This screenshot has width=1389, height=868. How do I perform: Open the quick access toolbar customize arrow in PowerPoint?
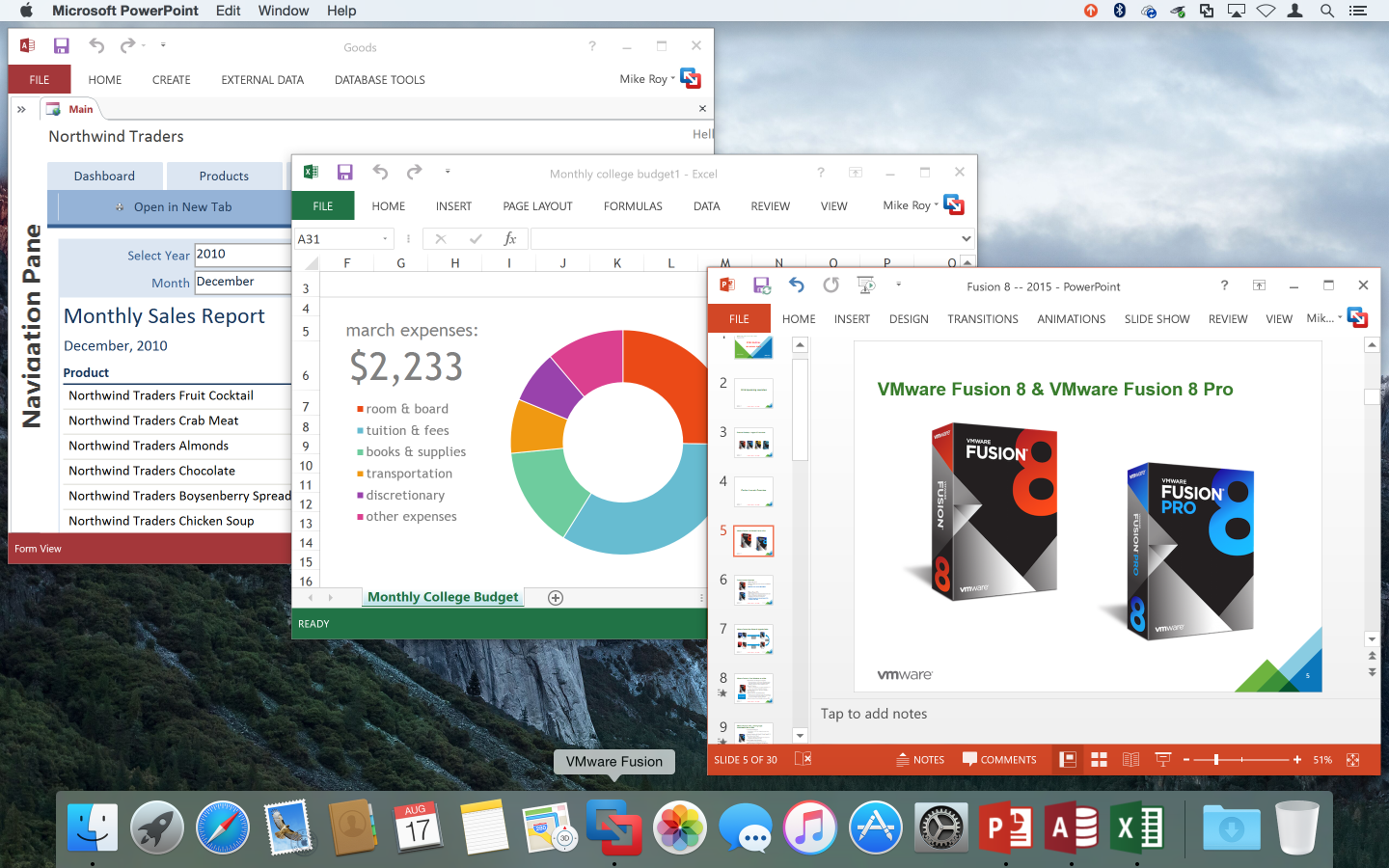point(898,285)
